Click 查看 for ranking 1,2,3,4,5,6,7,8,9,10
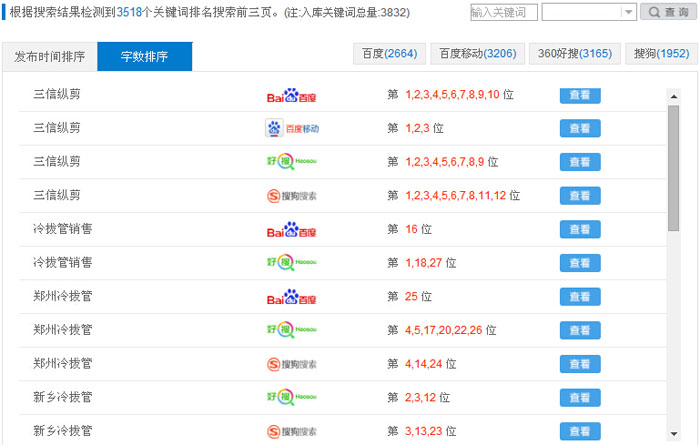The width and height of the screenshot is (700, 445). [580, 95]
